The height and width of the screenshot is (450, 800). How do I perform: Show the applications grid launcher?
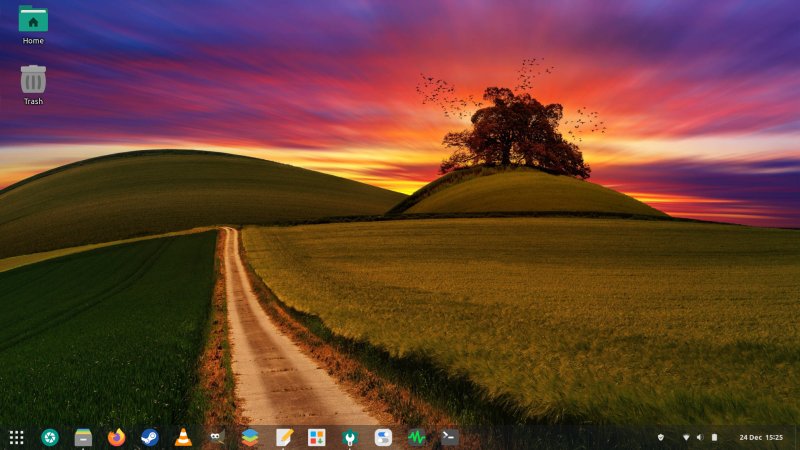click(x=16, y=437)
